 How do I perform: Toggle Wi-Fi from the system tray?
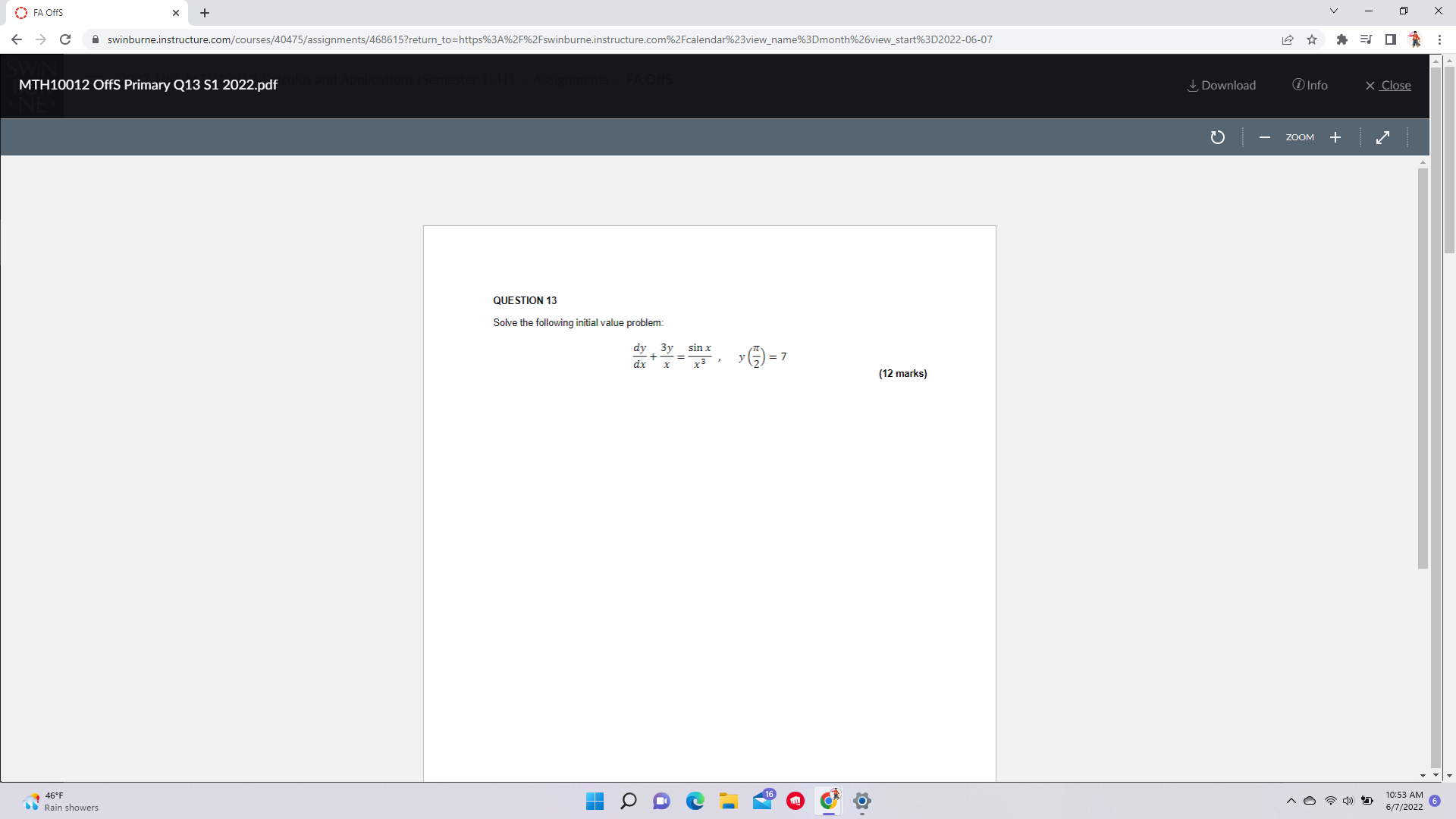(x=1330, y=801)
